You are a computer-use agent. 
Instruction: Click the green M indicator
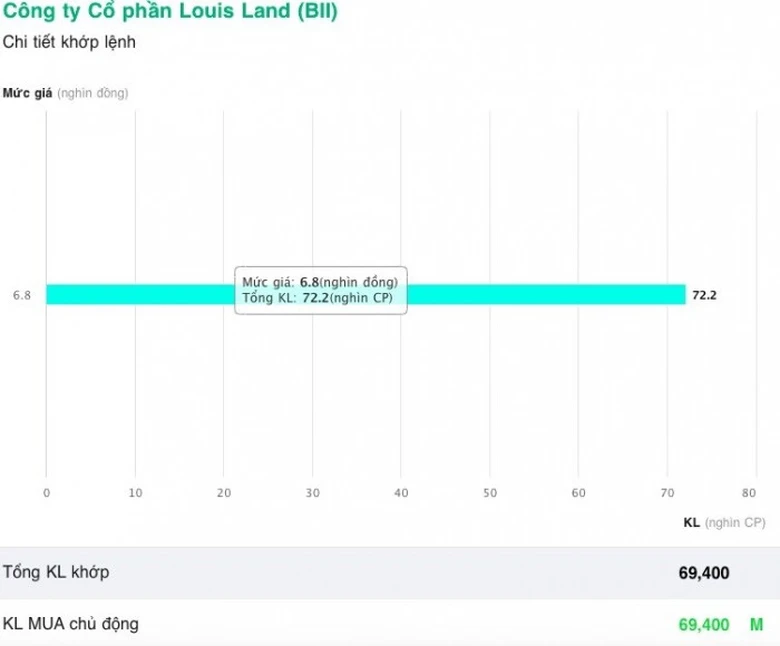point(757,625)
